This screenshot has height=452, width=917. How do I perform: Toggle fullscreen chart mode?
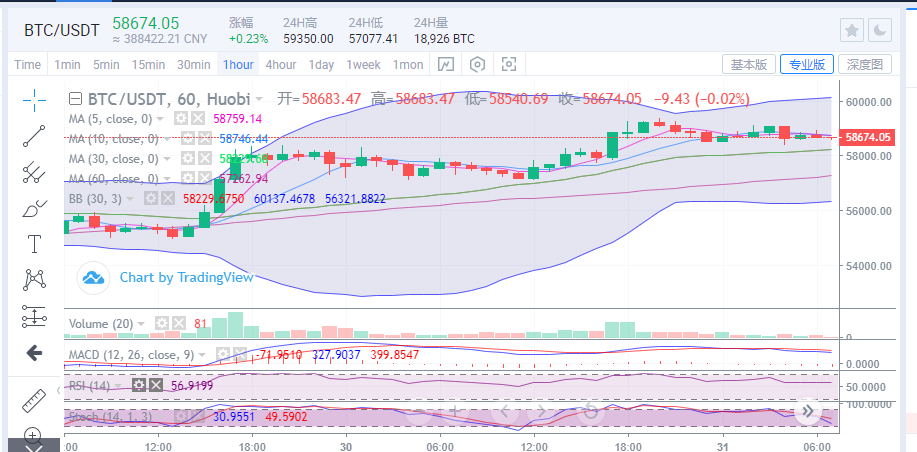pyautogui.click(x=509, y=64)
